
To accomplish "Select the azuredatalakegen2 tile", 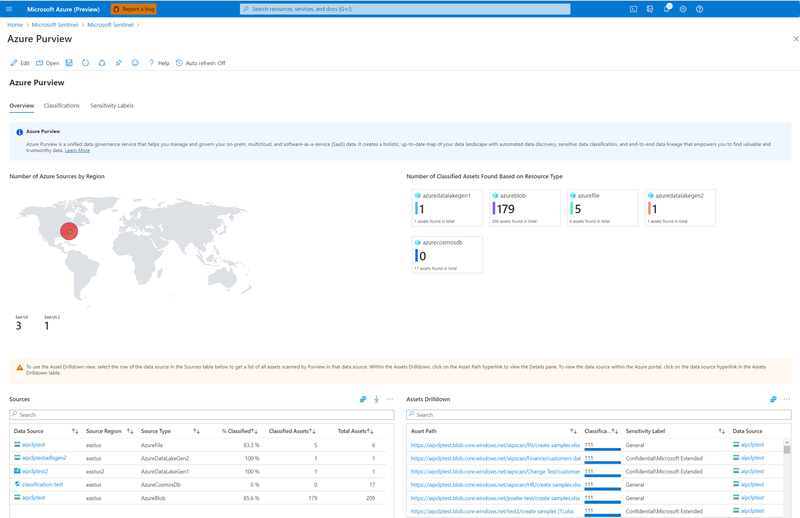I will coord(680,208).
